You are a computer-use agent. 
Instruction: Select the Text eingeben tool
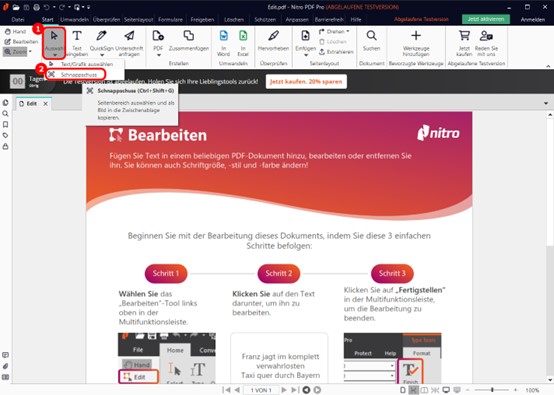coord(77,43)
